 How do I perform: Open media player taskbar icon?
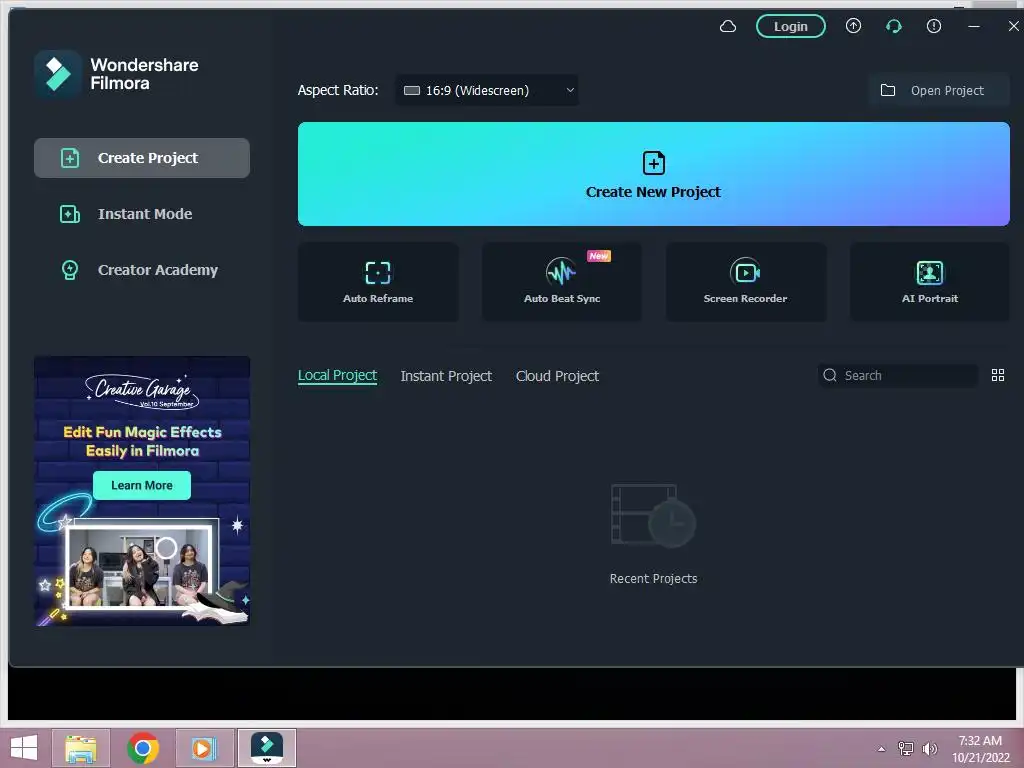pos(204,748)
